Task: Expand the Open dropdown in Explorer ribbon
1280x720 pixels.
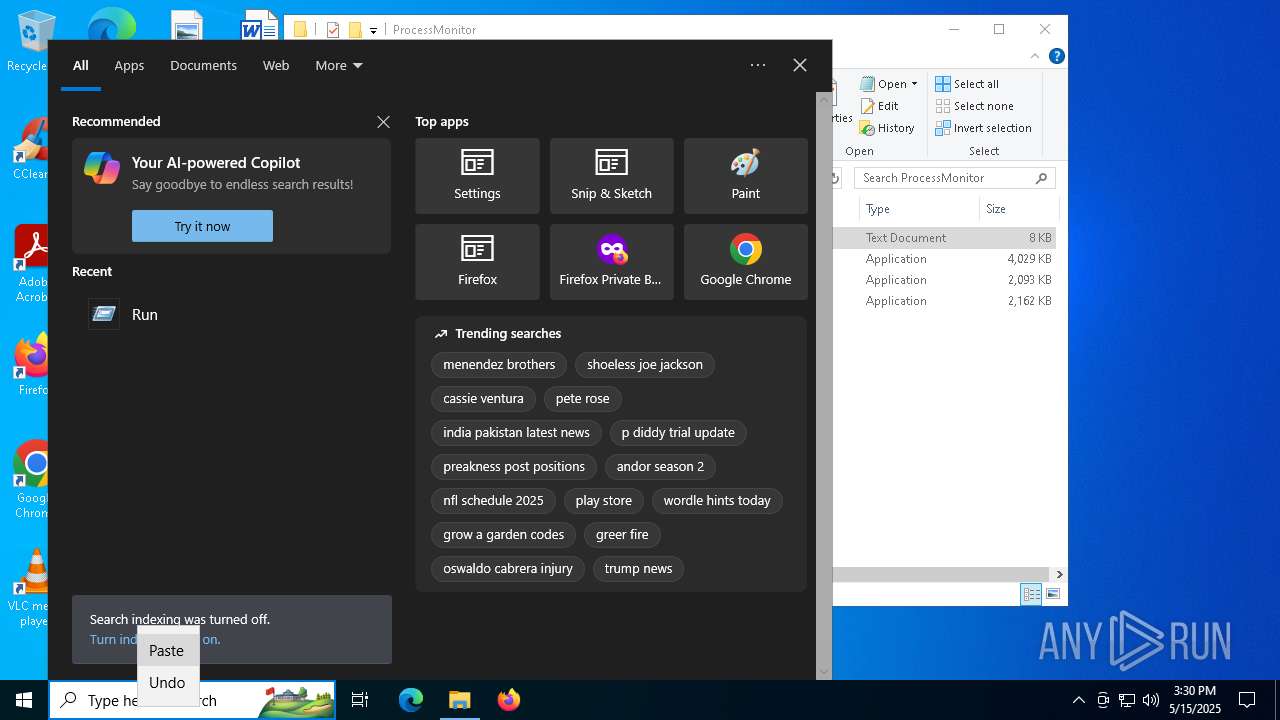Action: pyautogui.click(x=889, y=84)
